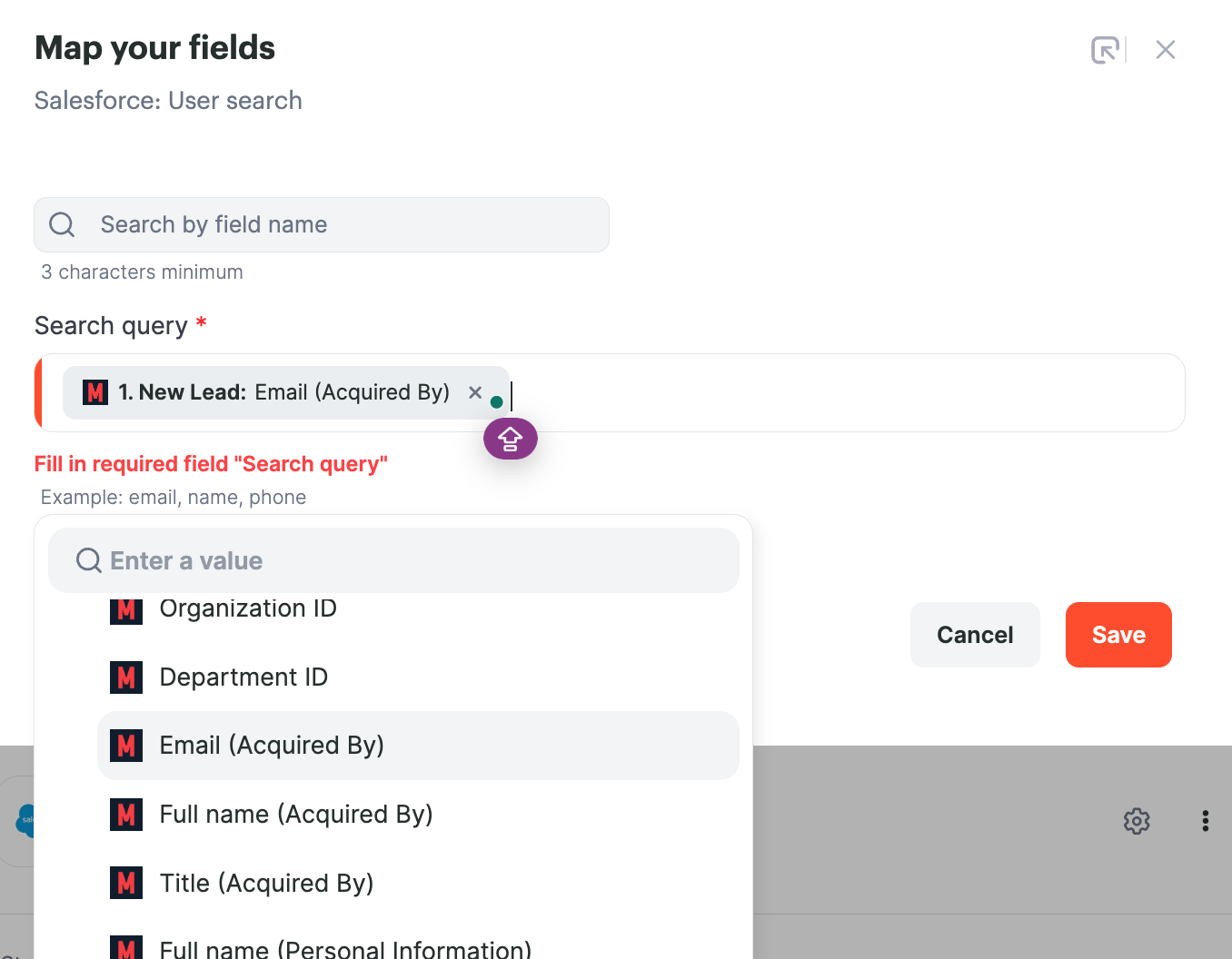Click the Cancel button
Viewport: 1232px width, 959px height.
[x=975, y=635]
